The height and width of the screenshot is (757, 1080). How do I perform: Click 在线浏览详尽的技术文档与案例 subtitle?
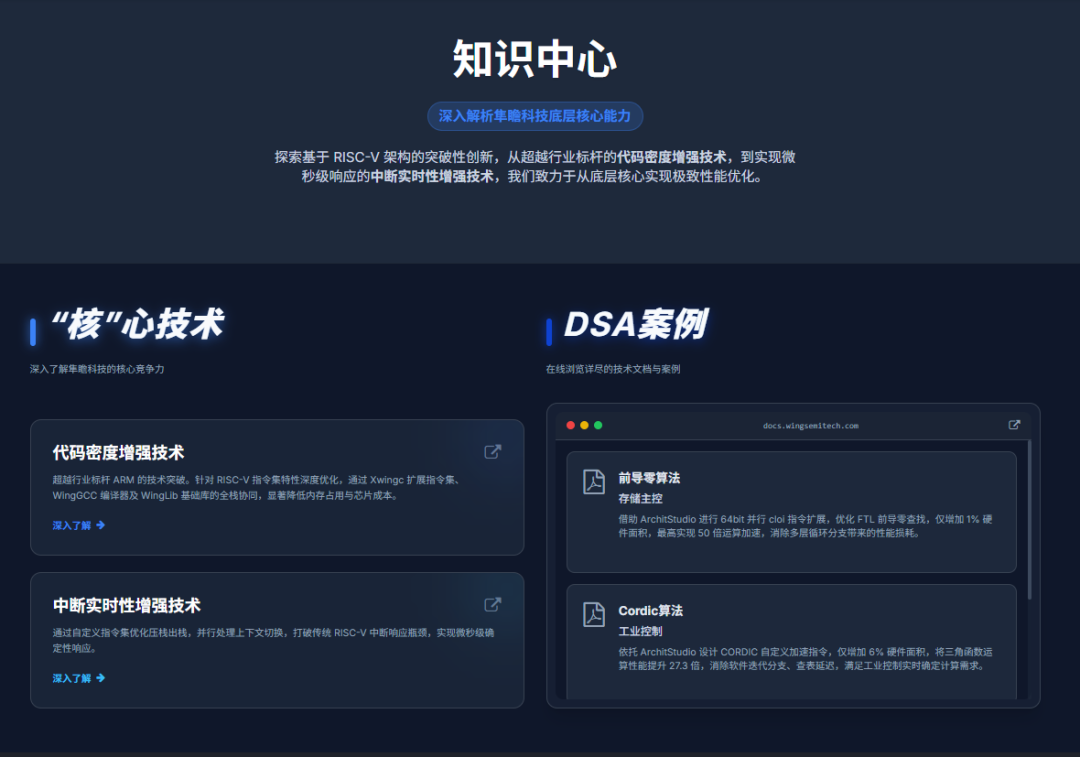613,369
